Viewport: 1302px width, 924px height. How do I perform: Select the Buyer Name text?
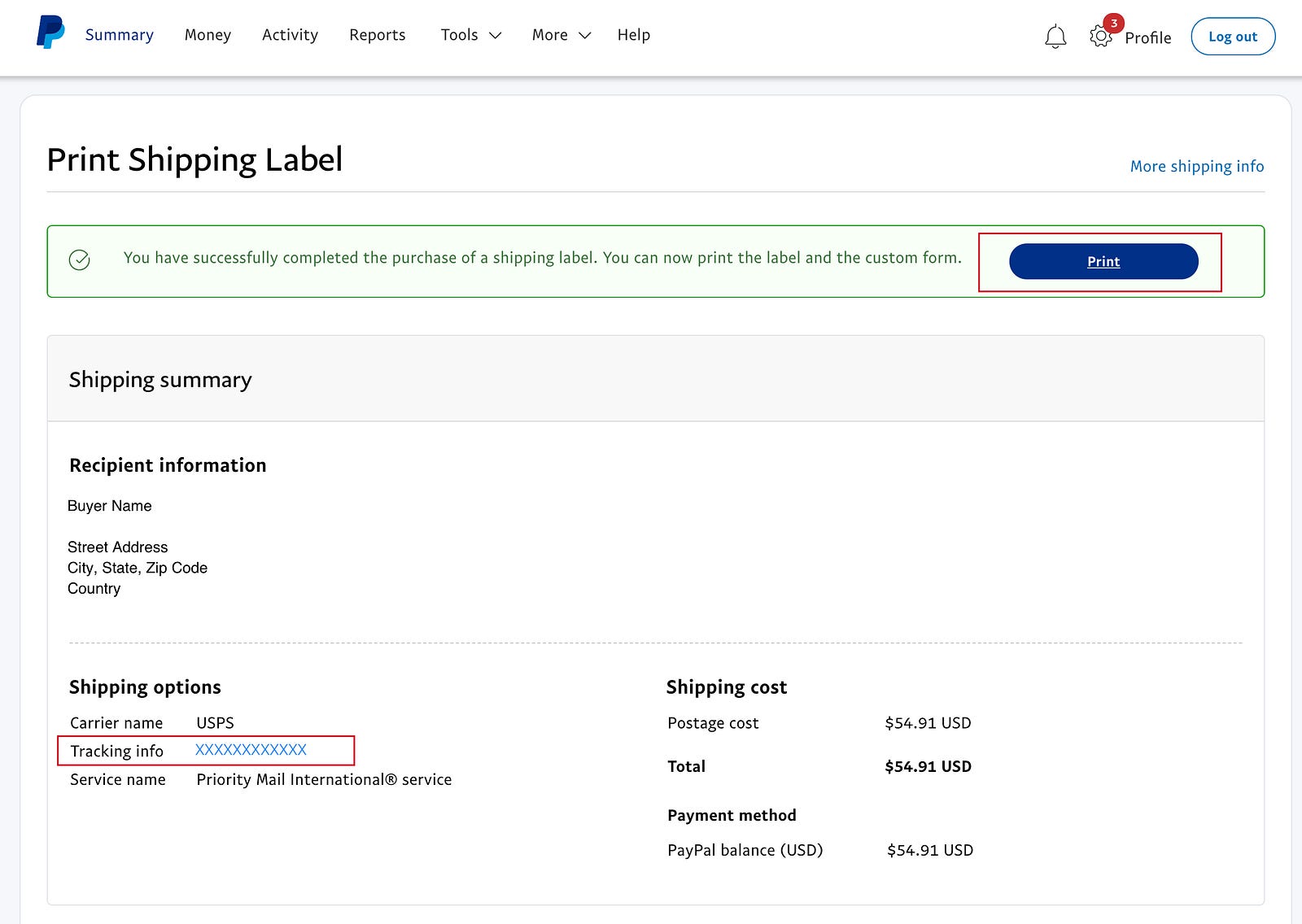coord(110,506)
